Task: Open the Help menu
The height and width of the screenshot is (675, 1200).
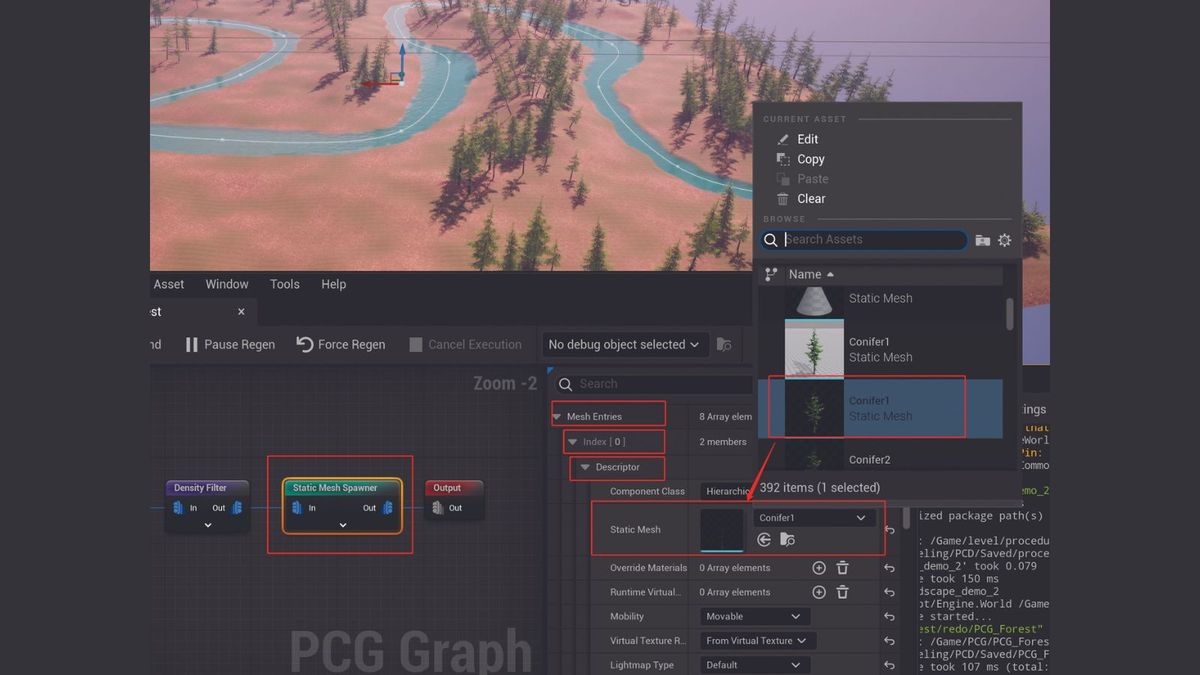Action: coord(334,284)
